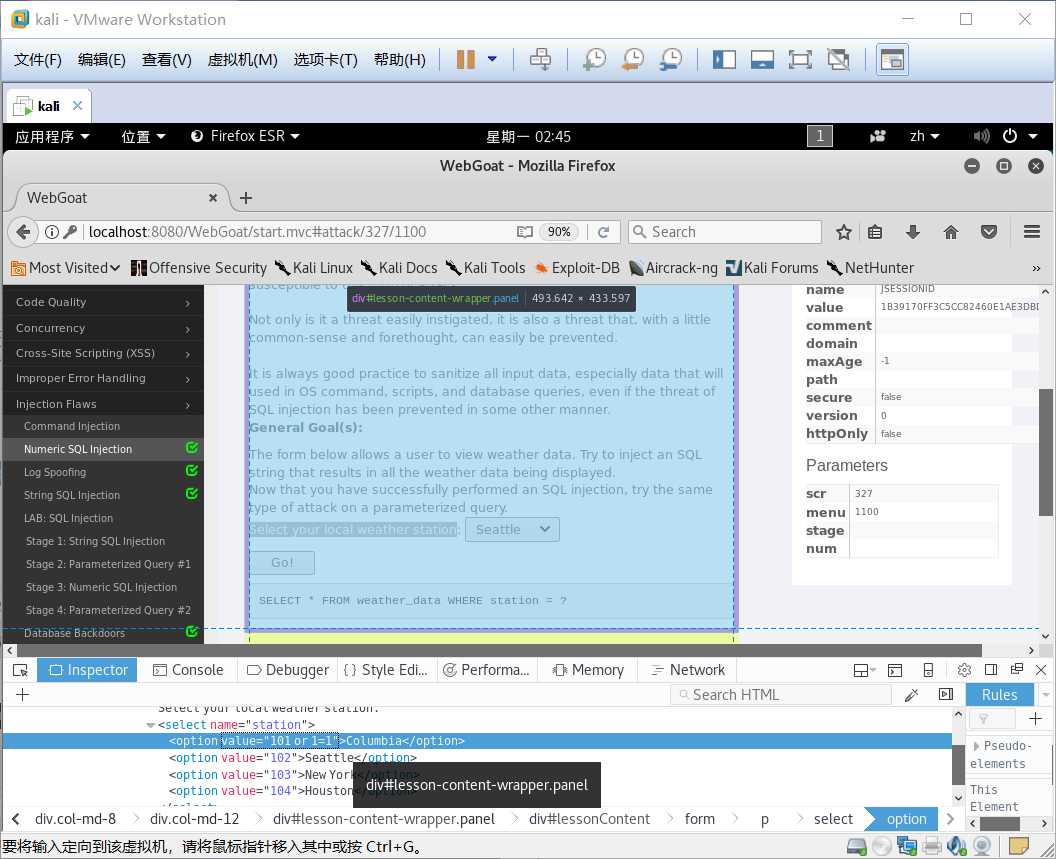Open the Firefox hamburger menu
The height and width of the screenshot is (859, 1056).
(x=1032, y=232)
